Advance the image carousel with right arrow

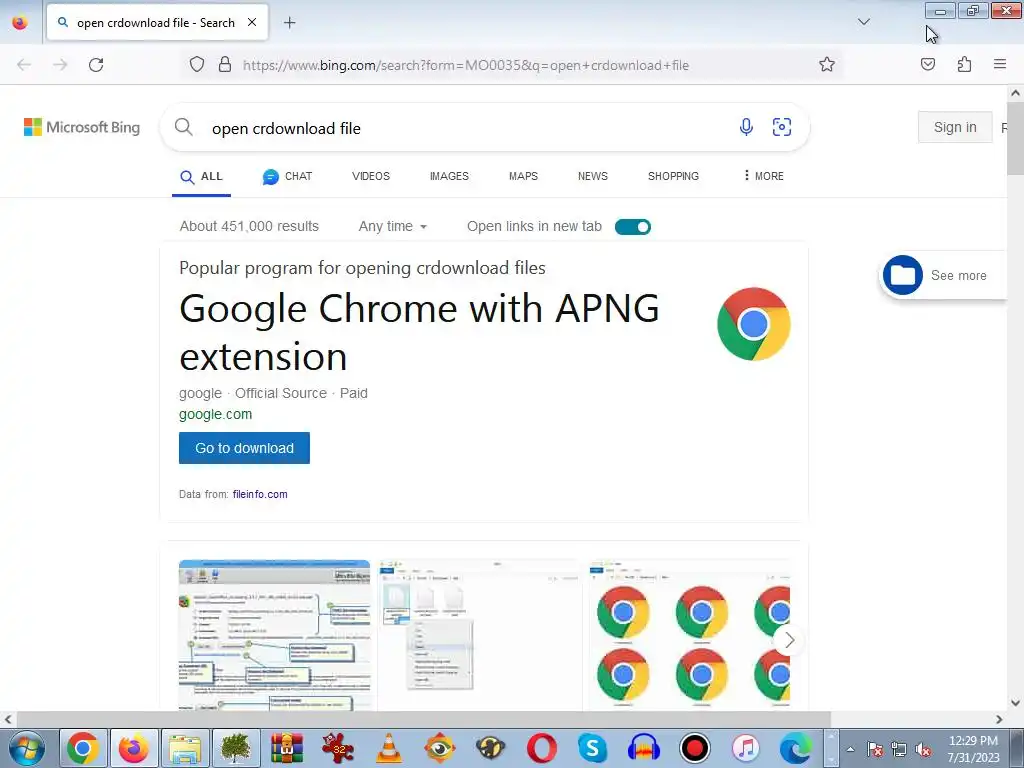click(x=789, y=641)
